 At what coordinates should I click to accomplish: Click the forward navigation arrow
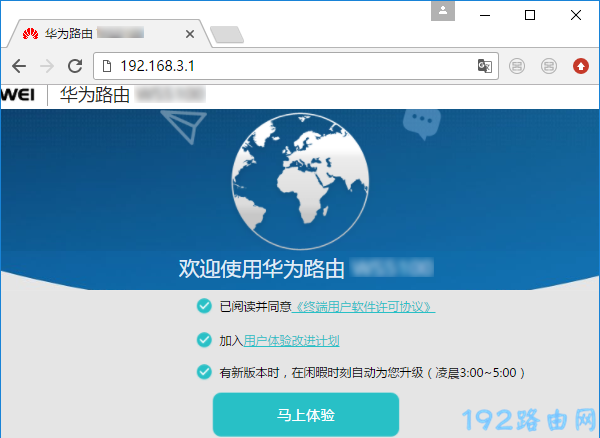(x=46, y=66)
